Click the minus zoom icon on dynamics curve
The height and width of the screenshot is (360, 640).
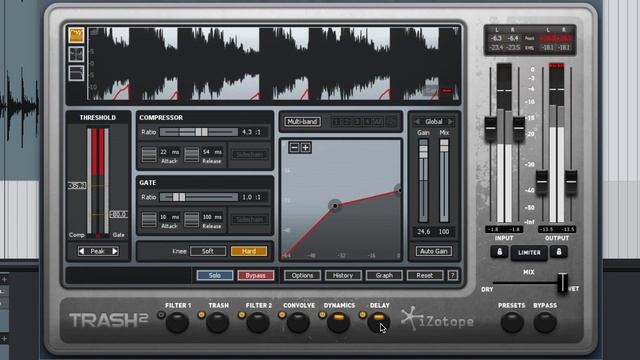pos(294,147)
